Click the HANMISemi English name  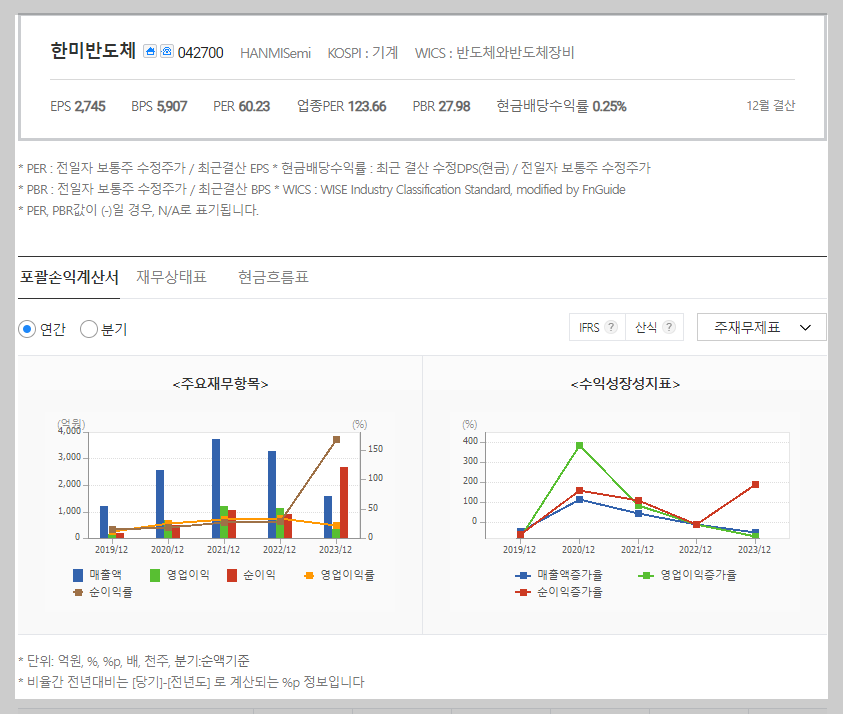pos(275,53)
